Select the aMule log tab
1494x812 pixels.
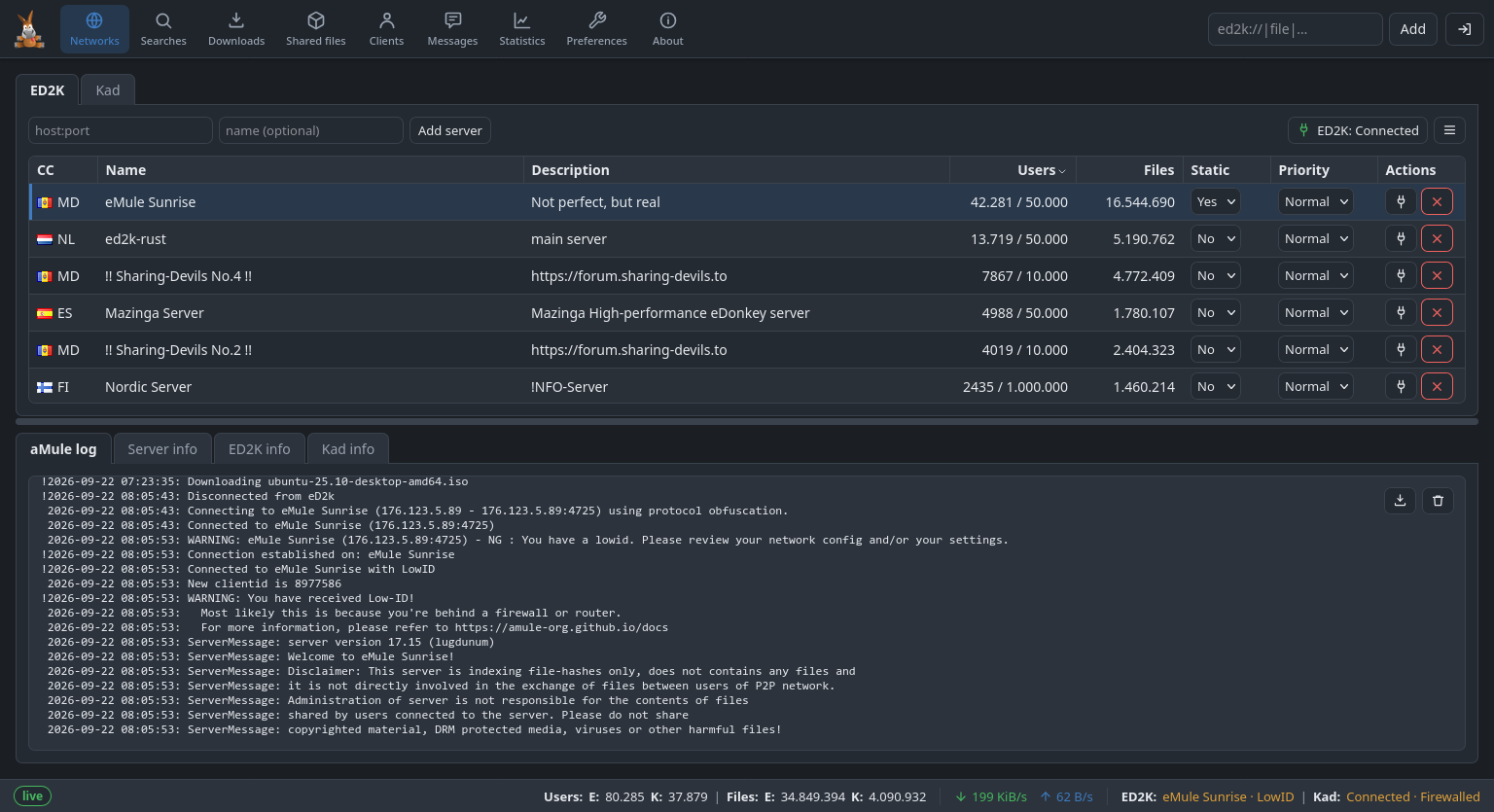point(63,449)
